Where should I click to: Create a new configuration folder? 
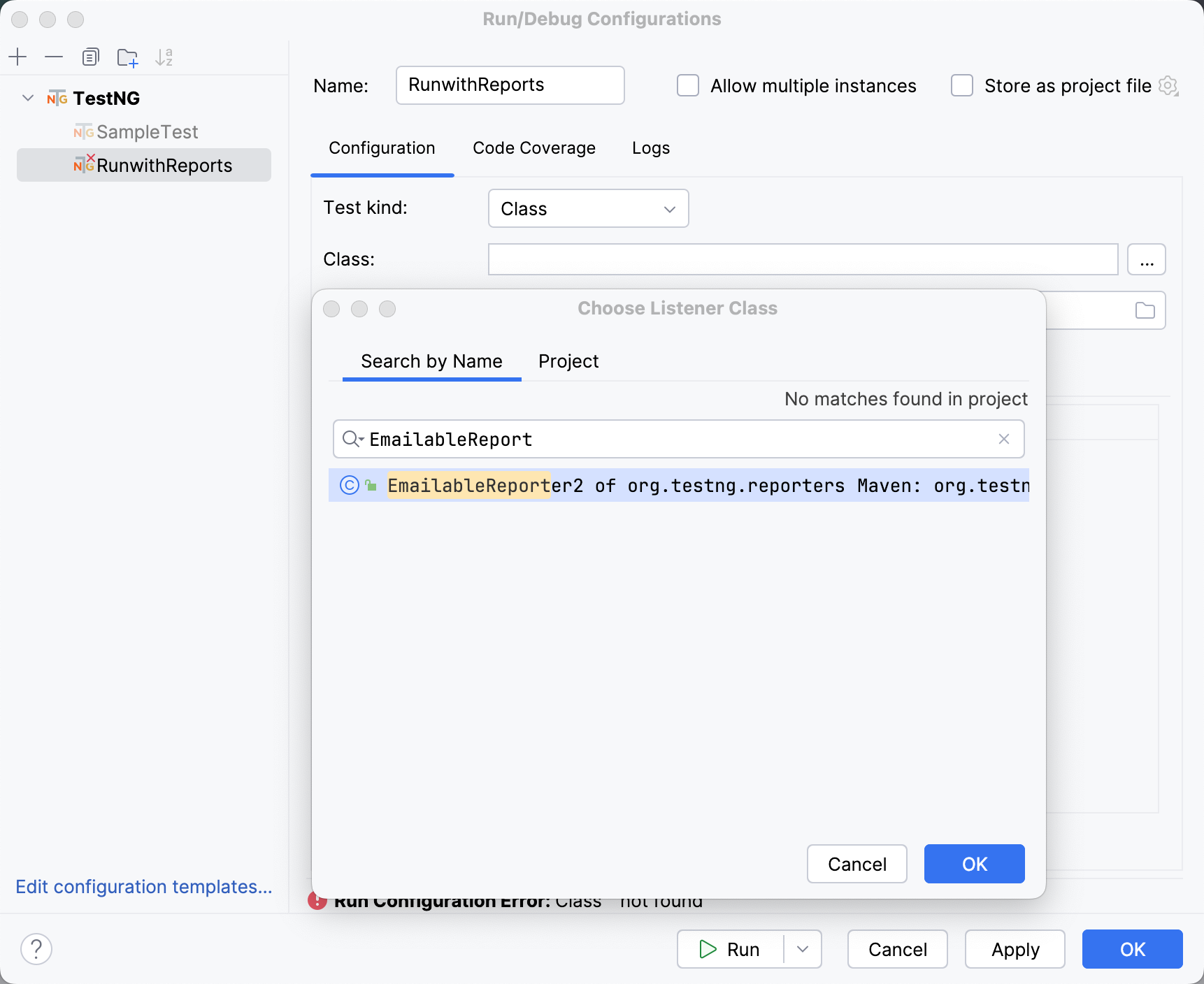127,57
